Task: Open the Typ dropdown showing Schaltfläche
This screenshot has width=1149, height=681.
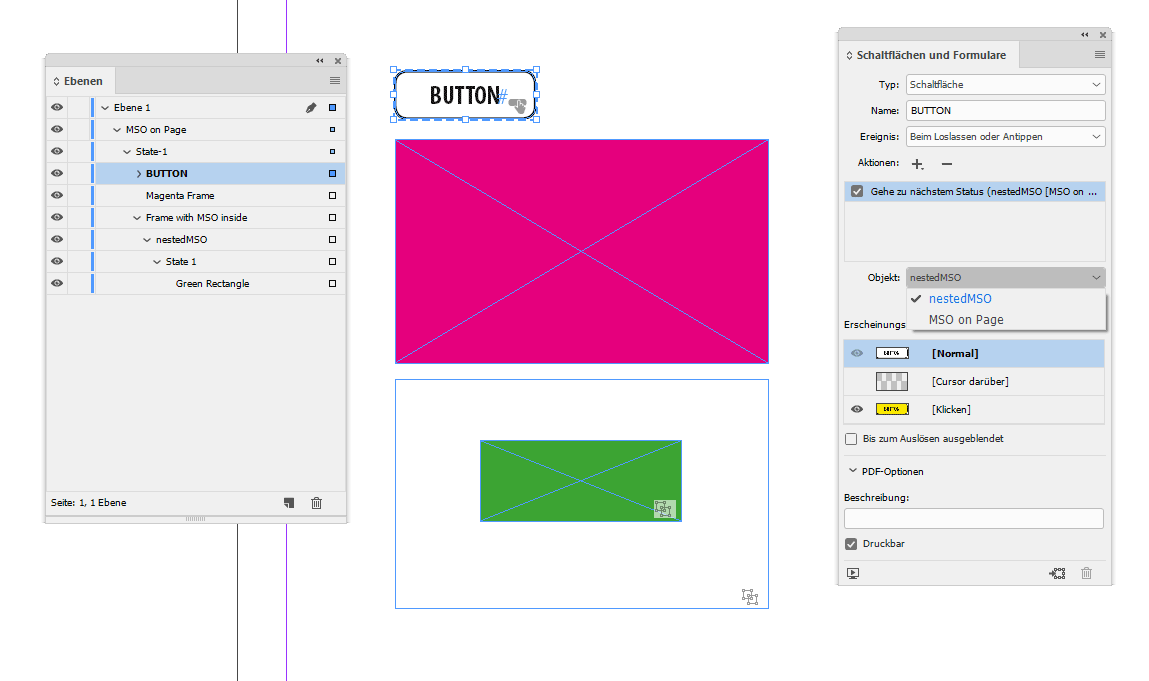Action: (x=1095, y=84)
